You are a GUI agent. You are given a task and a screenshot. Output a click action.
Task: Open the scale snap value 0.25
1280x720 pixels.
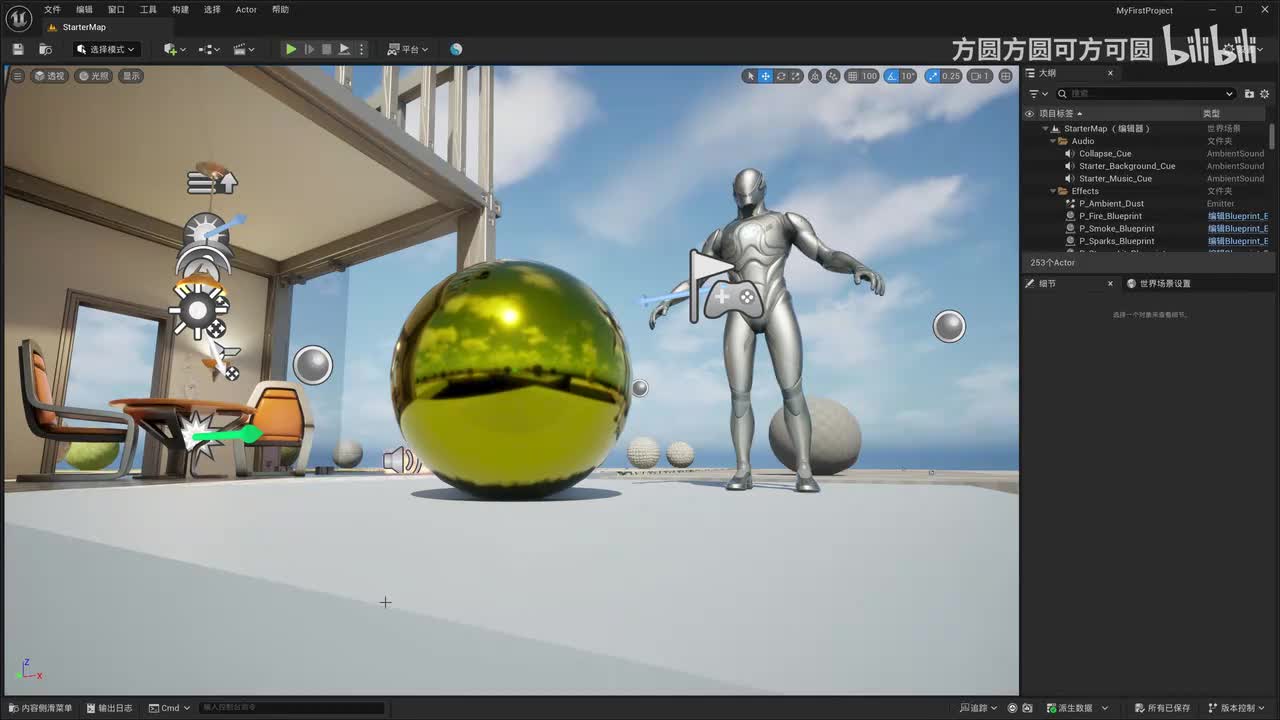[x=951, y=76]
